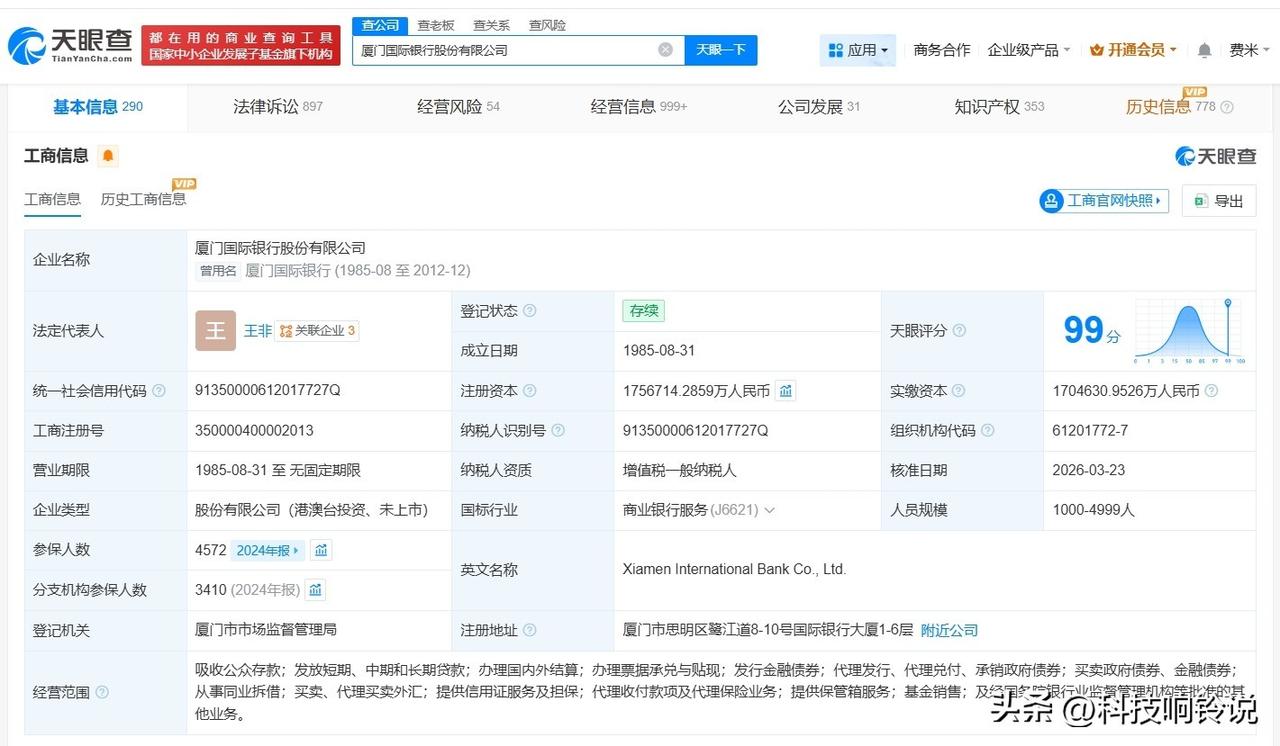1280x746 pixels.
Task: Open the 参保人数 trend chart icon
Action: pyautogui.click(x=320, y=550)
